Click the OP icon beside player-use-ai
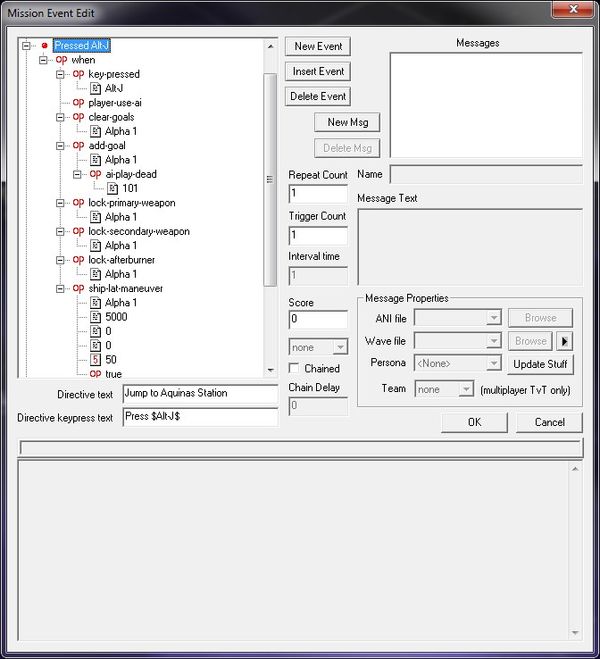Screen dimensions: 600x659 pyautogui.click(x=79, y=102)
